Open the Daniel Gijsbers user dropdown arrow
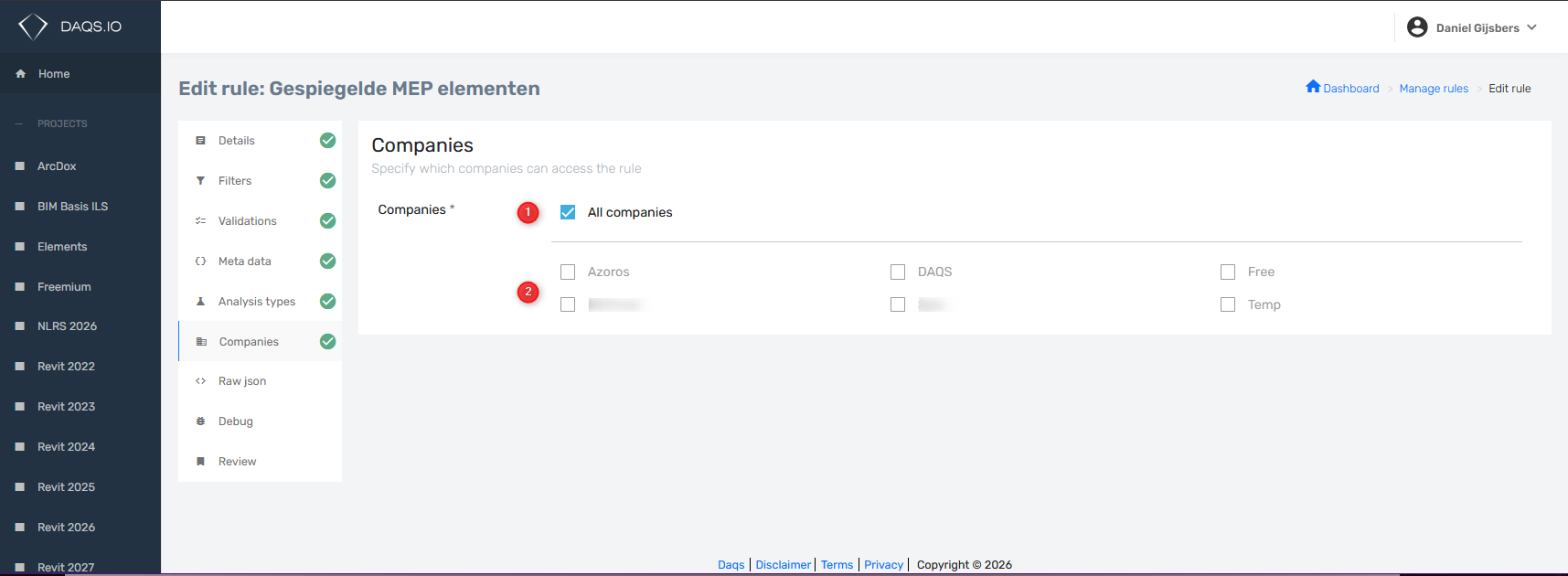 [1532, 27]
